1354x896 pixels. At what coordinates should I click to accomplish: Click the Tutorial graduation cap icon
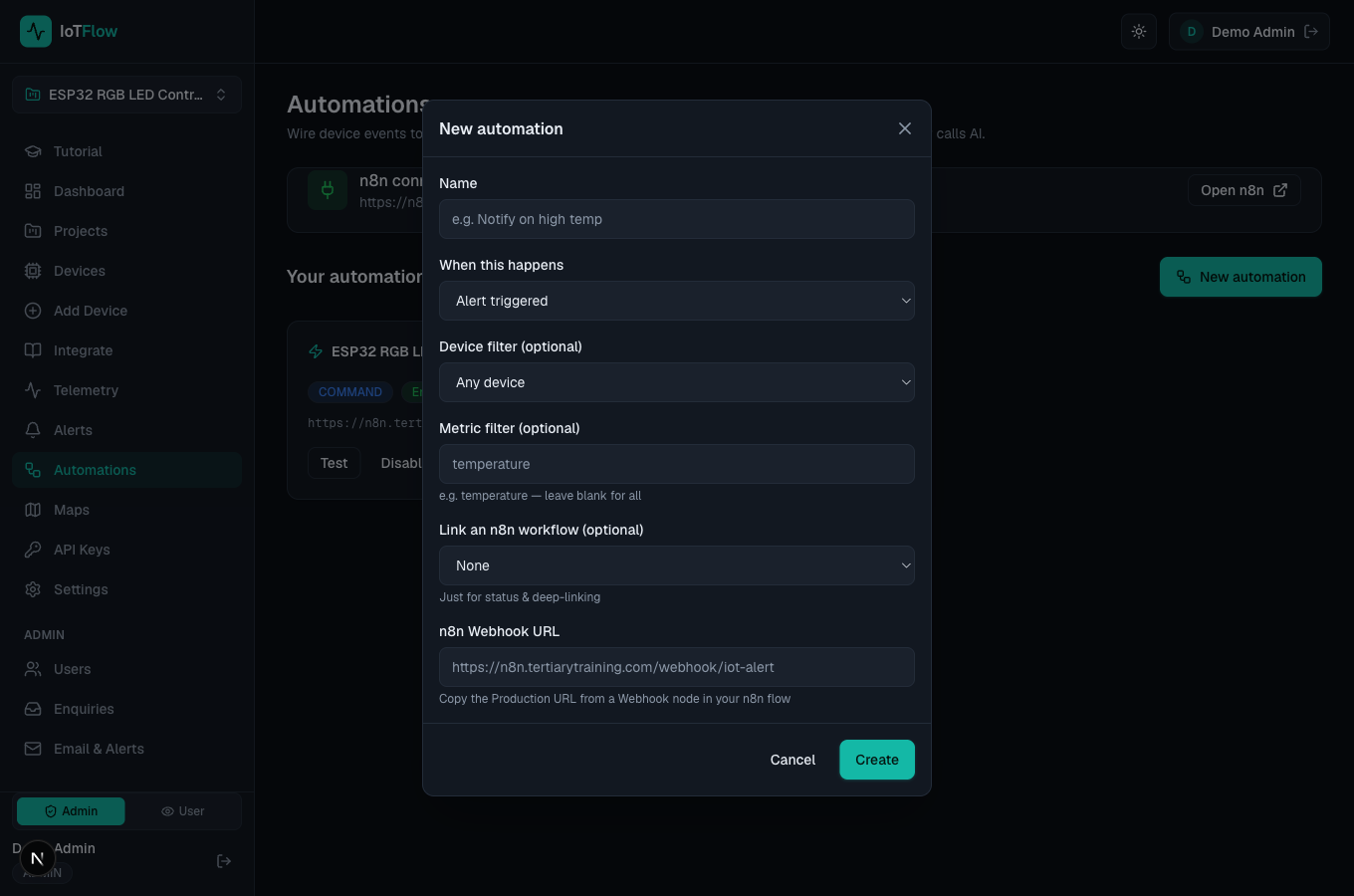point(33,151)
